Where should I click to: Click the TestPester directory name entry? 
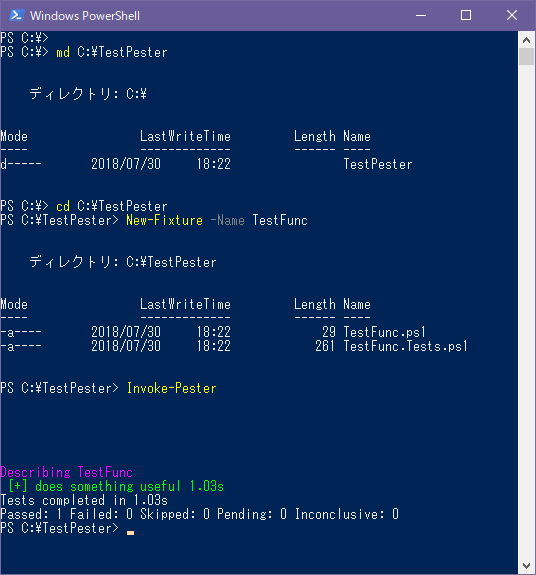[378, 164]
